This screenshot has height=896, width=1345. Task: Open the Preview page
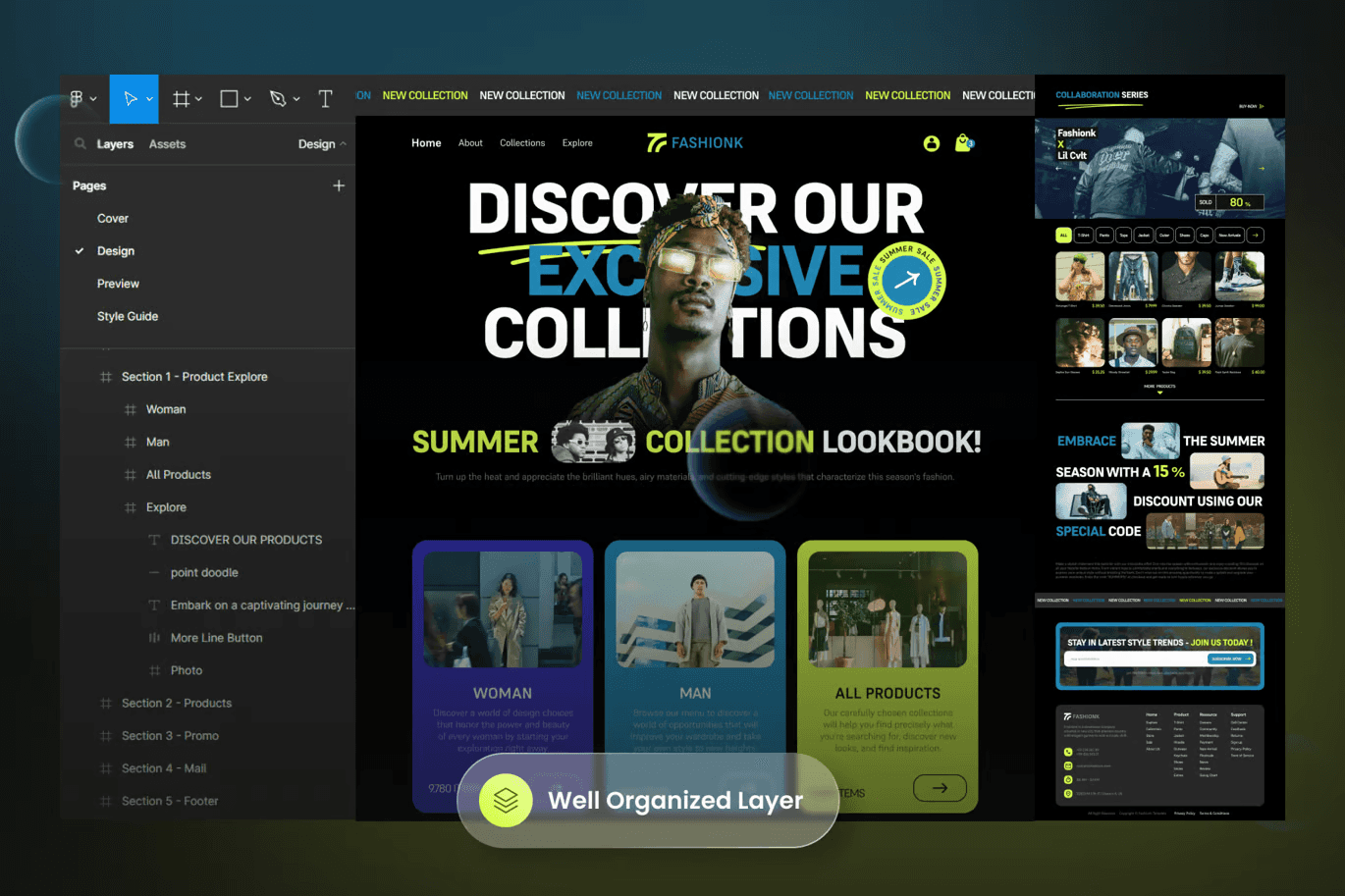tap(118, 284)
